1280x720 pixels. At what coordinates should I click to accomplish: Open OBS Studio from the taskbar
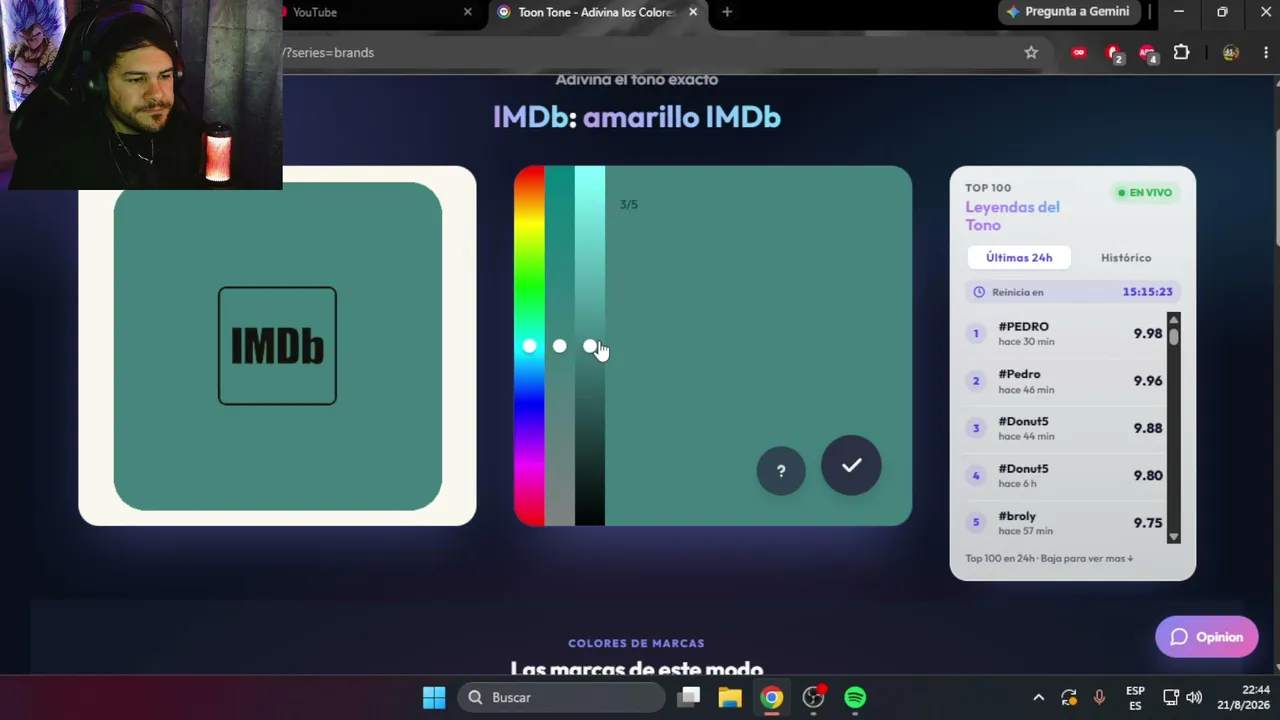(x=814, y=697)
